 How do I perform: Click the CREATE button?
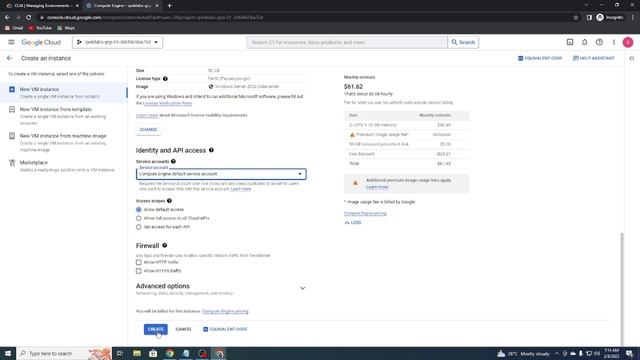click(156, 329)
